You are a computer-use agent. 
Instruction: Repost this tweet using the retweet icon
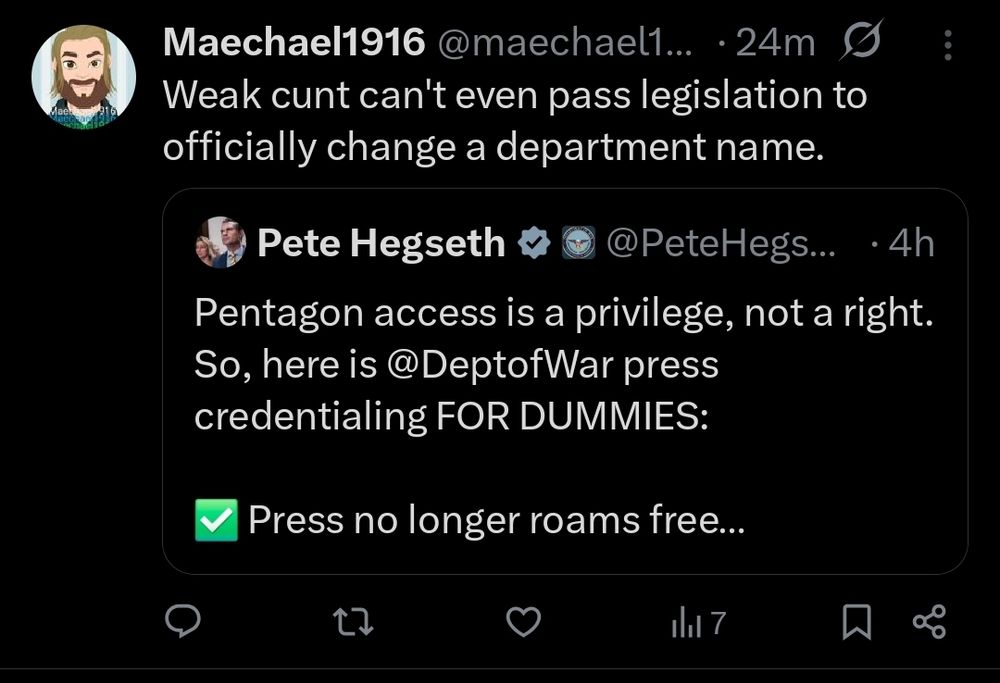click(353, 623)
